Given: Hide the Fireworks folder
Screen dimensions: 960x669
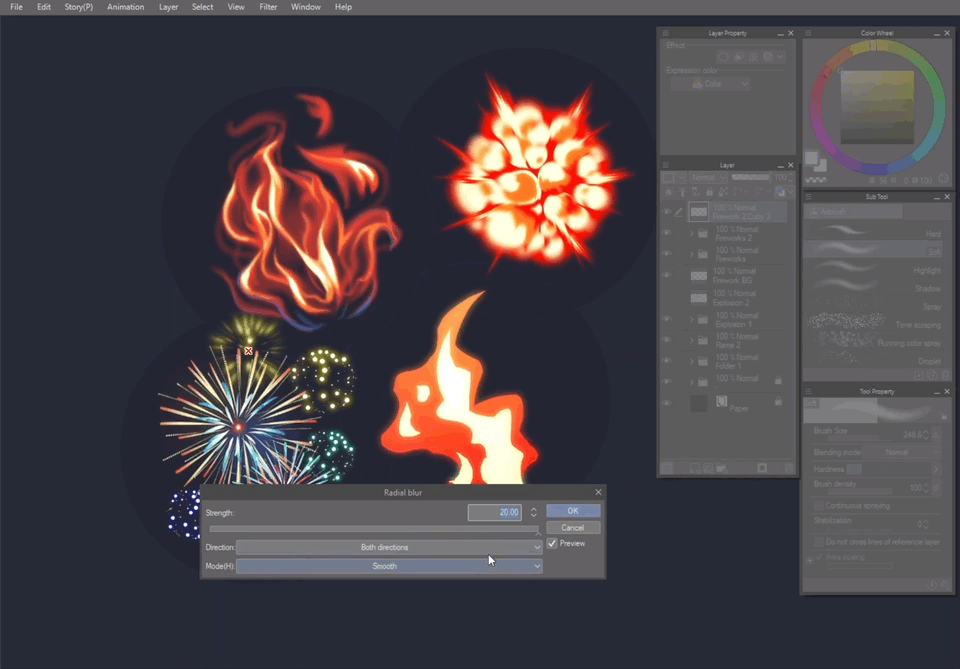Looking at the screenshot, I should 667,253.
